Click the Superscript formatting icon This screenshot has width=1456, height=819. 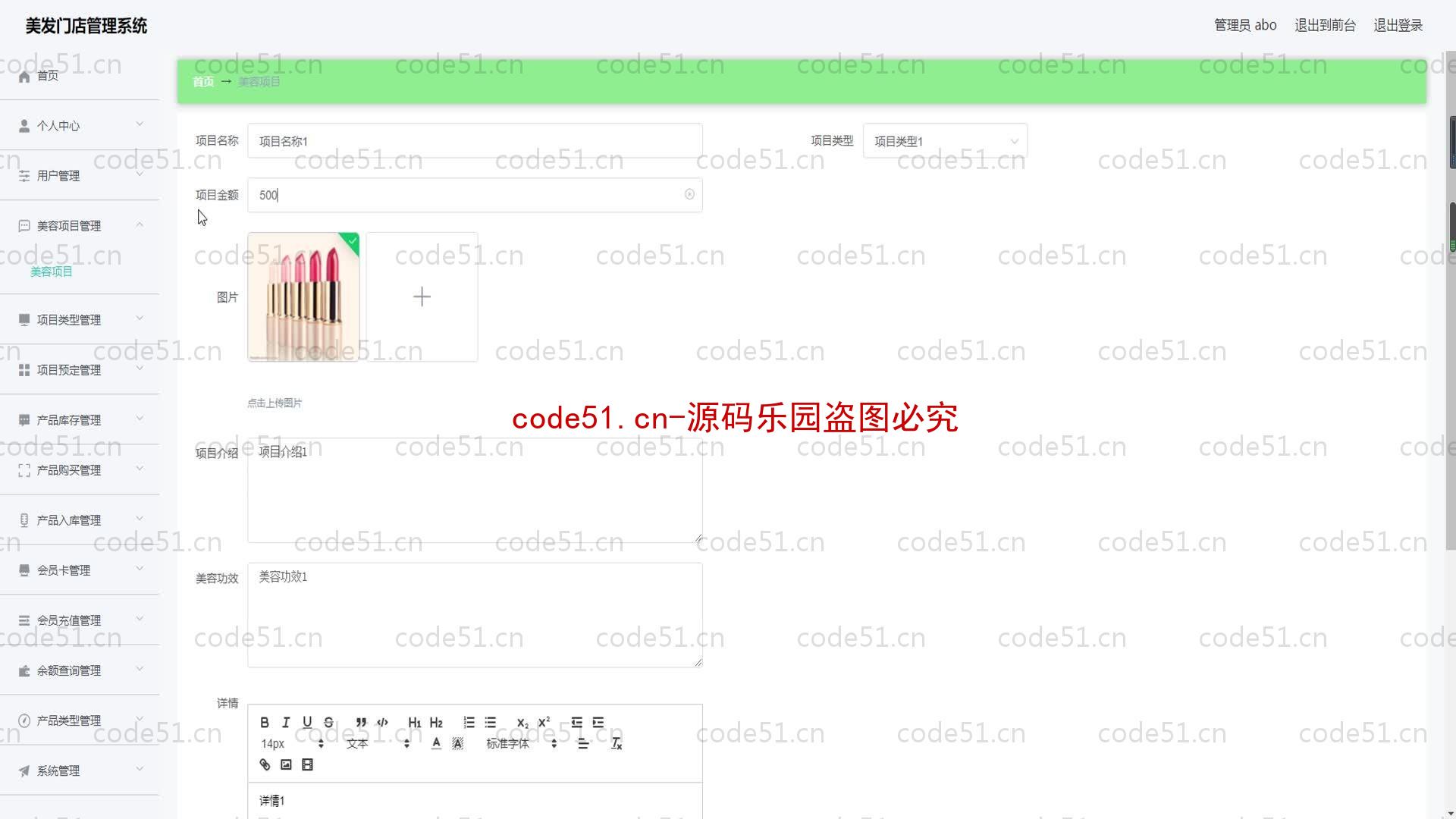[544, 722]
